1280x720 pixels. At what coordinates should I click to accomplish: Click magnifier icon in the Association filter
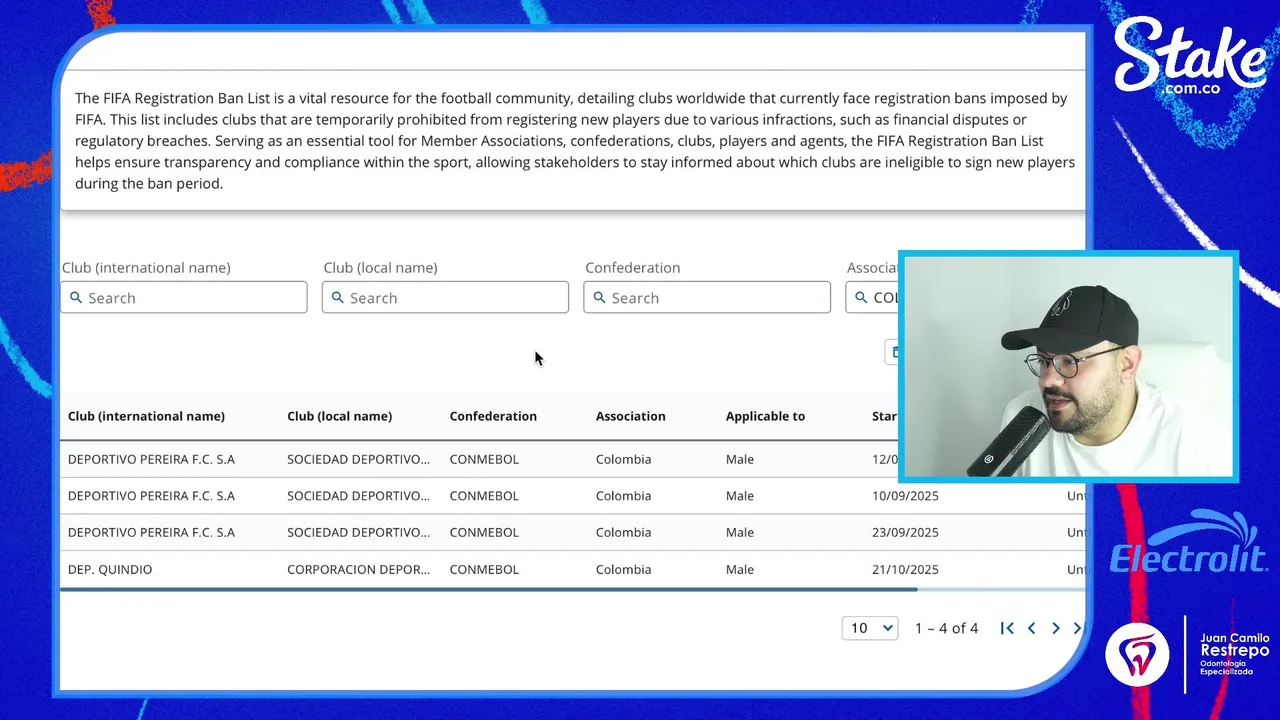[861, 298]
